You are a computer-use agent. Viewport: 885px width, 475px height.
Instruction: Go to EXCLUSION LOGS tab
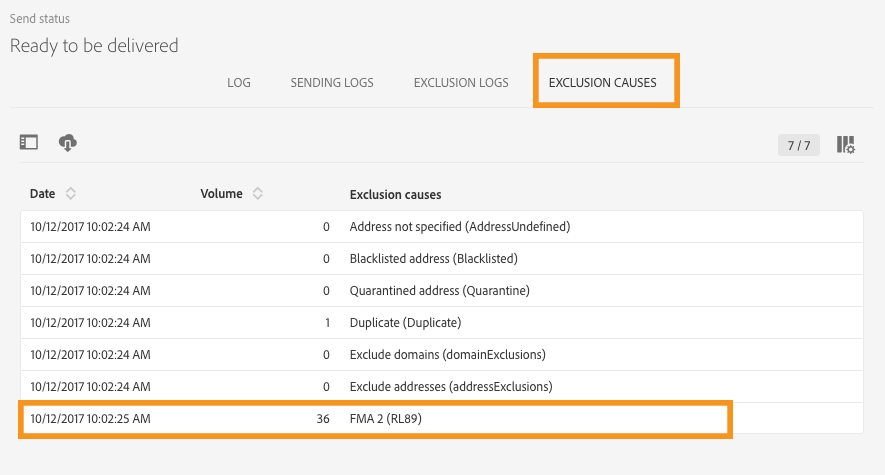461,83
